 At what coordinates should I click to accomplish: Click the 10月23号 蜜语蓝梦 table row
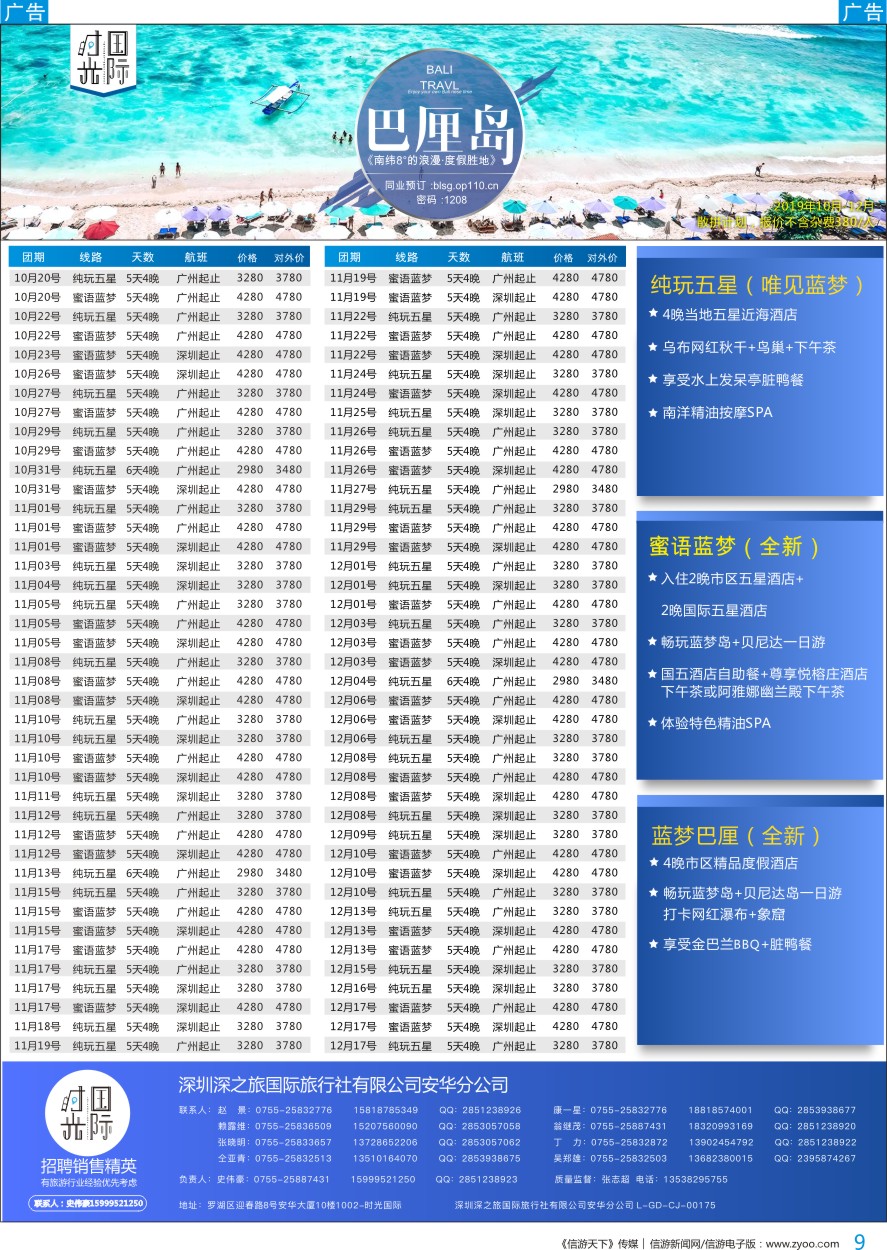point(160,355)
